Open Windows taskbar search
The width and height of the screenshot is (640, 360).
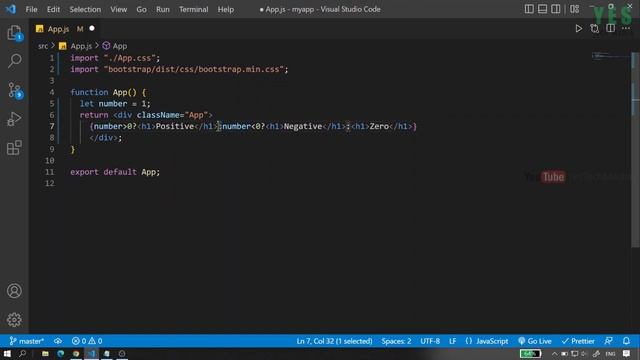pos(22,353)
